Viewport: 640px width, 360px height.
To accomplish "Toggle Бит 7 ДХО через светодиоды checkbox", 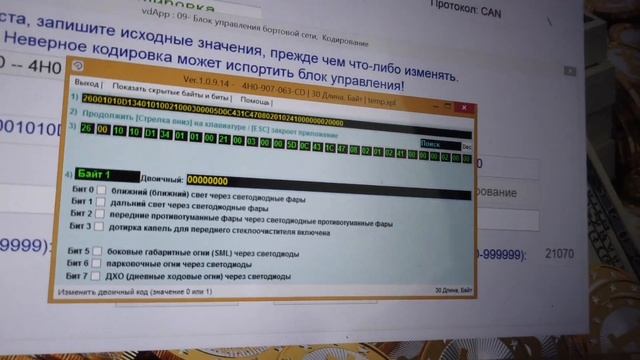I will coord(96,276).
